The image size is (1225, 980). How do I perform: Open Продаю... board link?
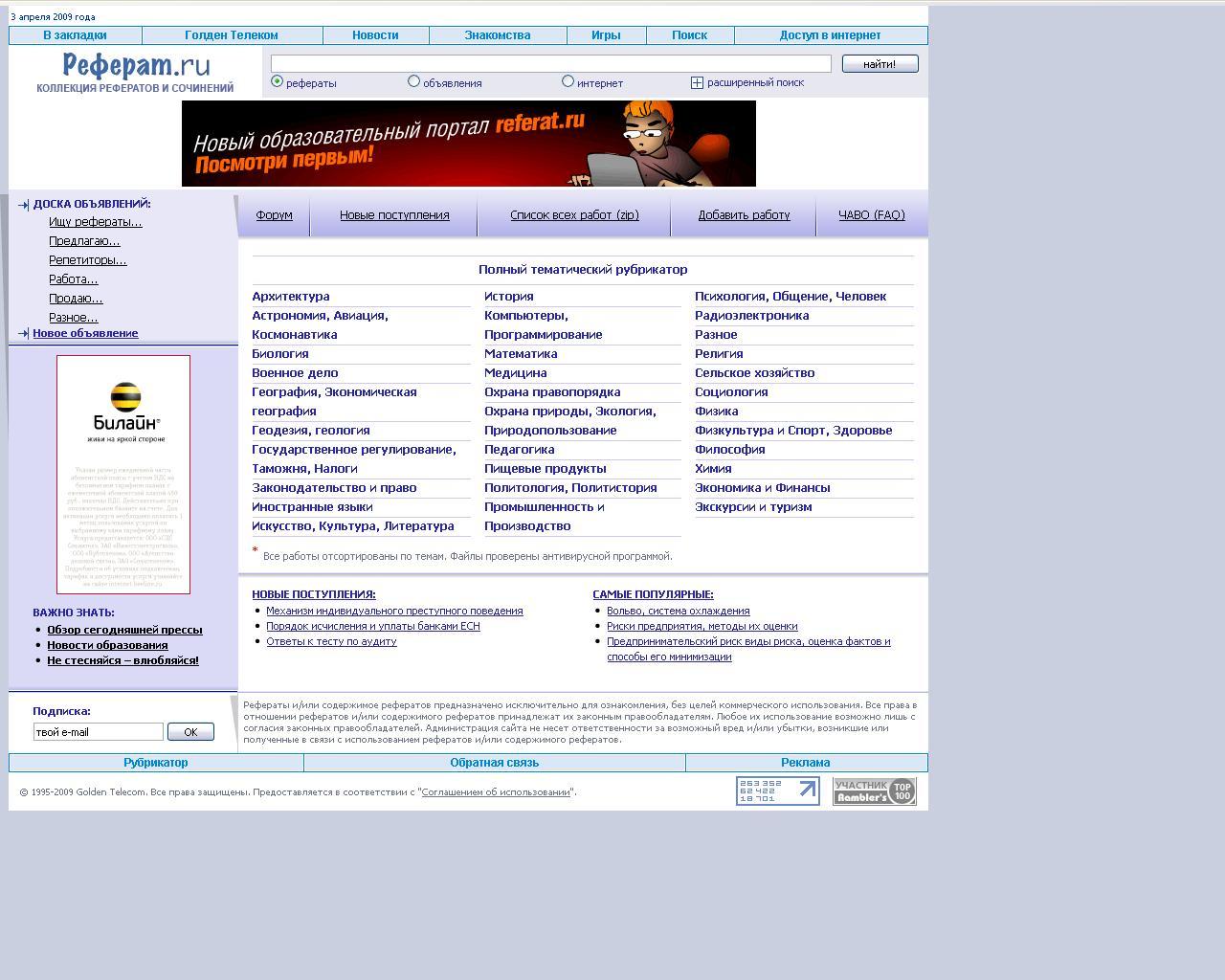(76, 299)
